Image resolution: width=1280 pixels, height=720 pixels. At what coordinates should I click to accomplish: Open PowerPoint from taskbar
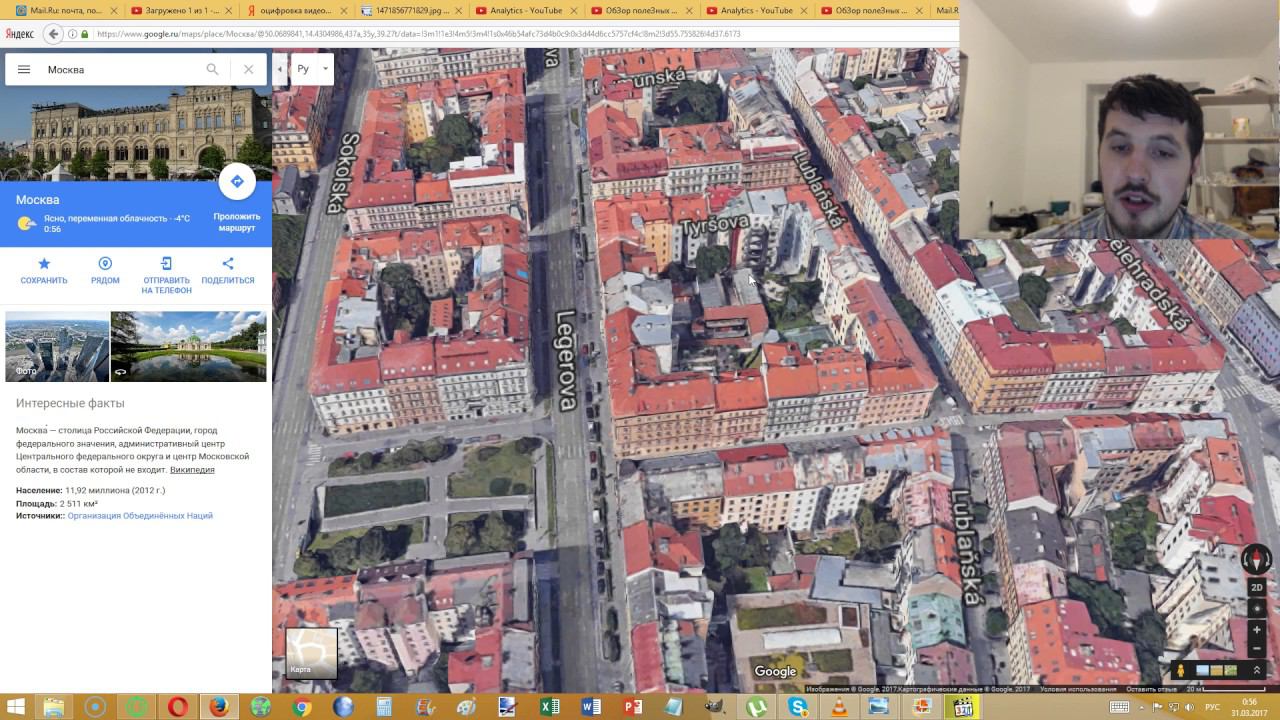(x=632, y=707)
